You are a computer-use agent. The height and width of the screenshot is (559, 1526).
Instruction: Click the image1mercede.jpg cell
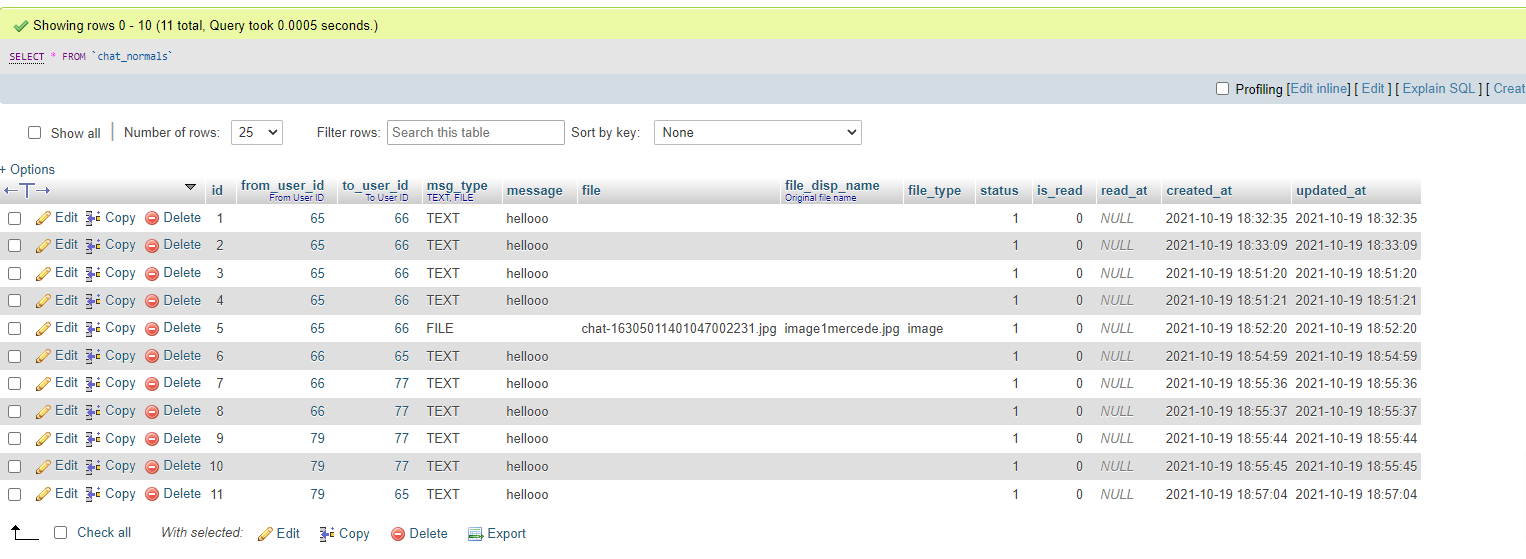coord(842,328)
